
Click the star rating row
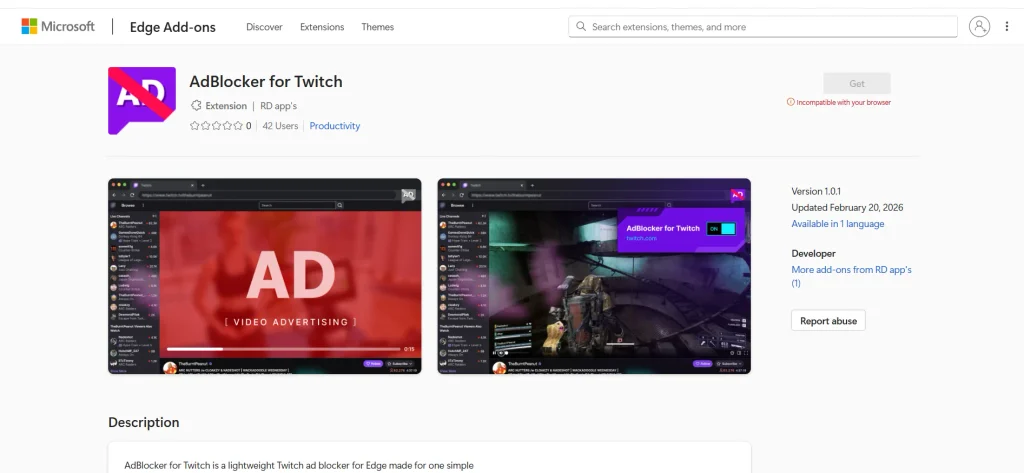tap(216, 126)
